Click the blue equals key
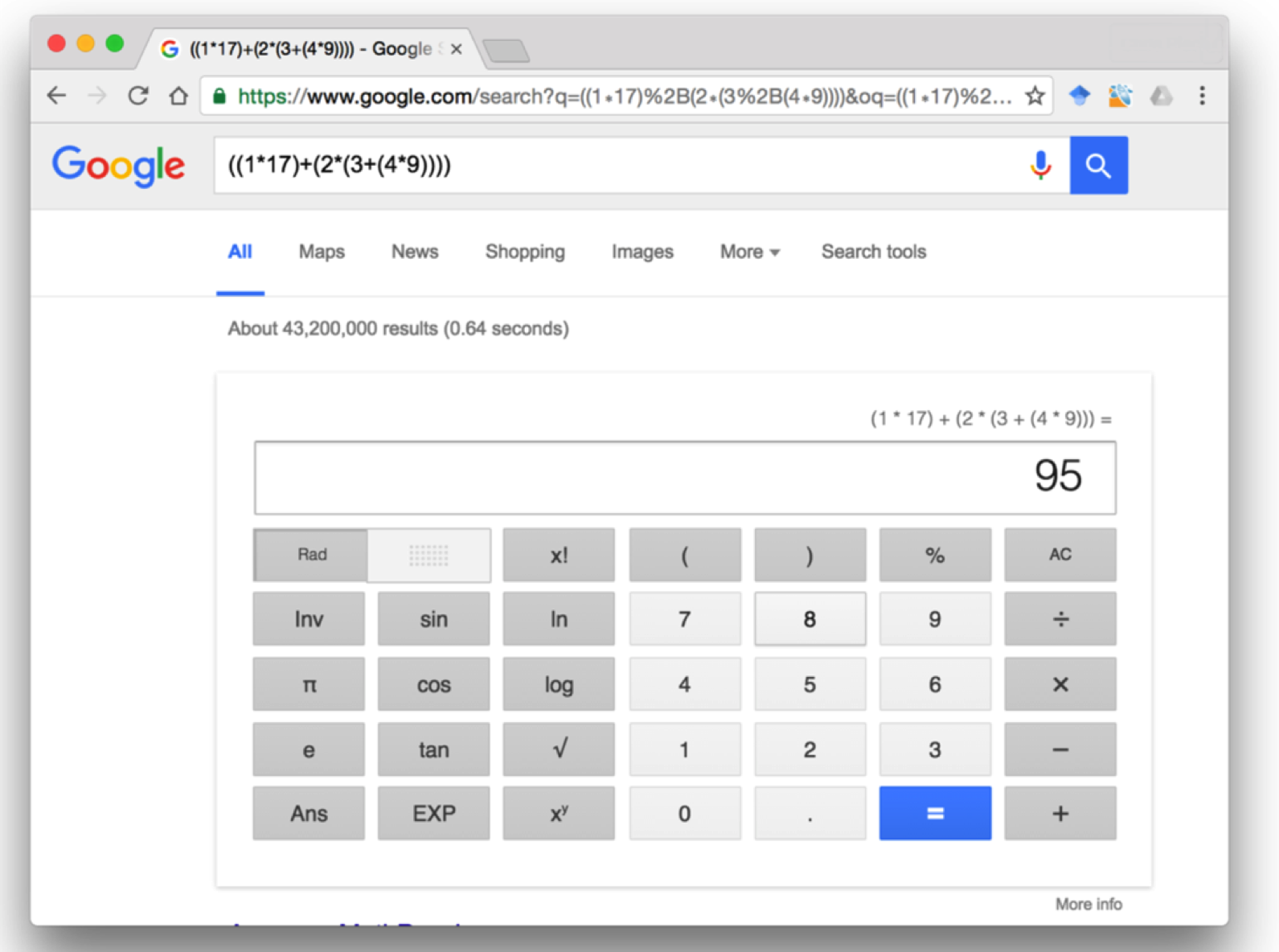 tap(935, 814)
